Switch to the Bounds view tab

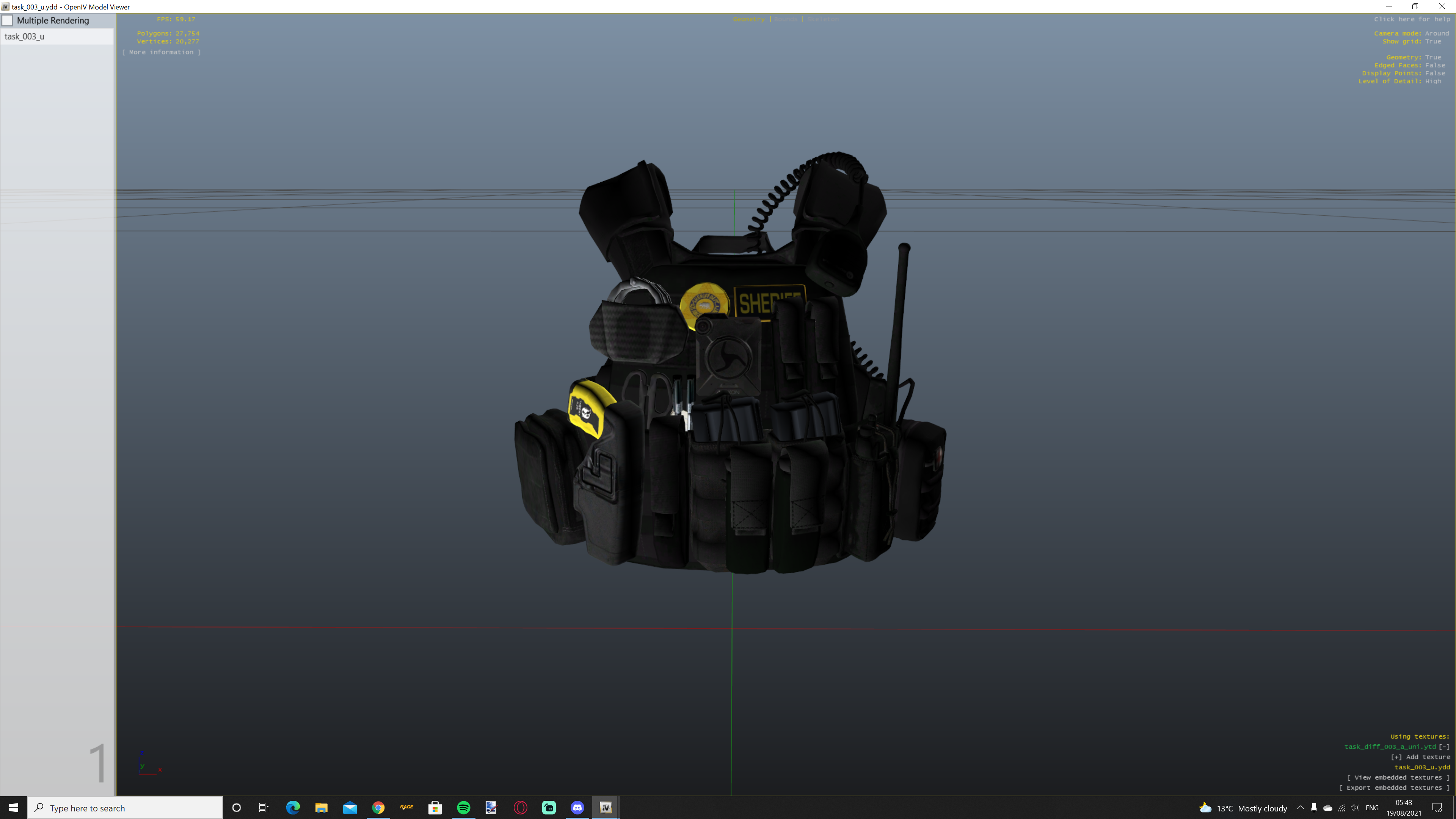(x=785, y=19)
